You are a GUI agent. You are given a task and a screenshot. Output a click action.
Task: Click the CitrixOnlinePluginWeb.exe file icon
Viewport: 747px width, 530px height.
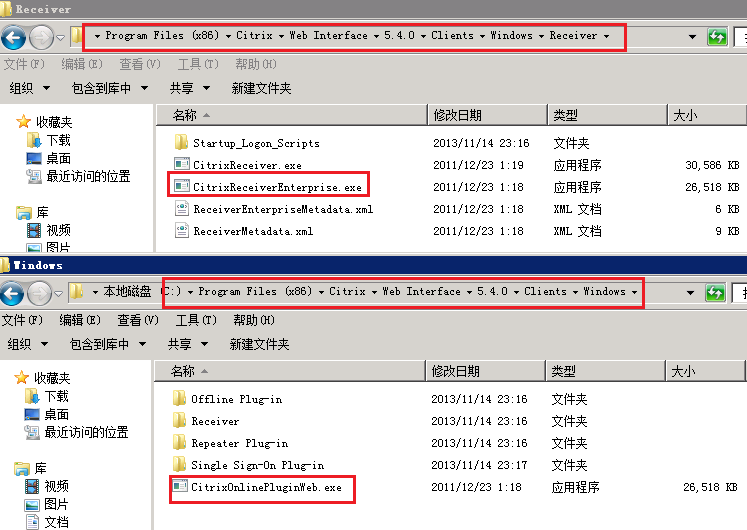coord(180,486)
